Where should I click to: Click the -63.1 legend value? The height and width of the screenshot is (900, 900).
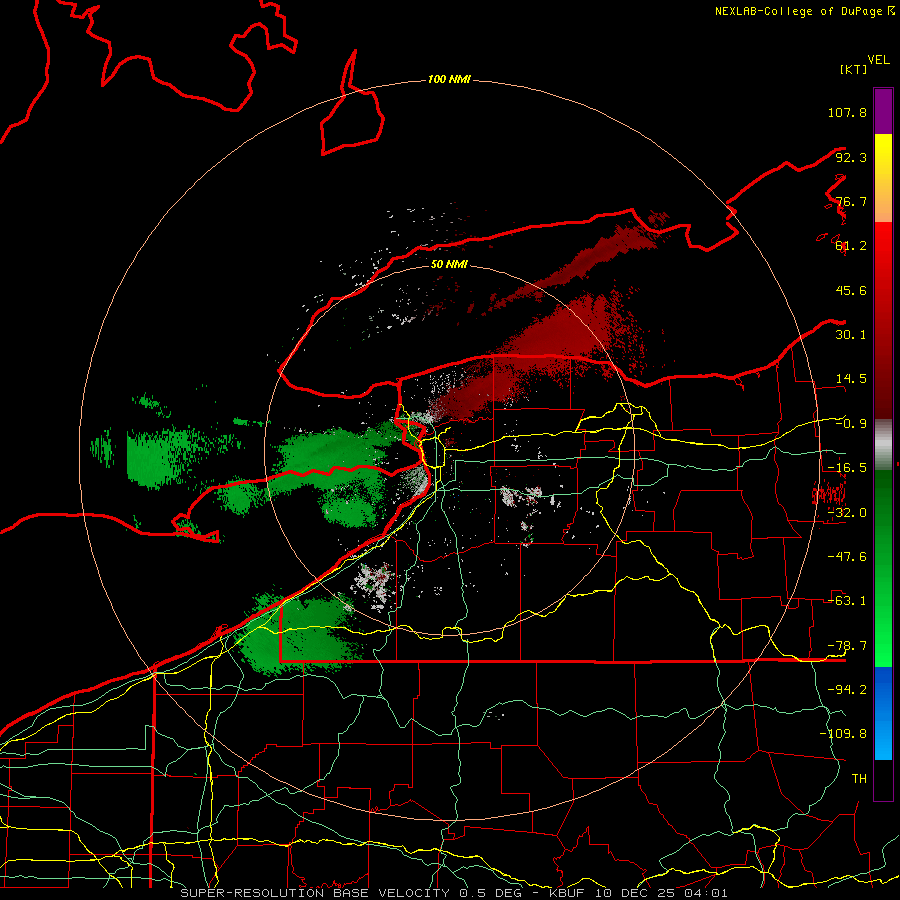847,601
